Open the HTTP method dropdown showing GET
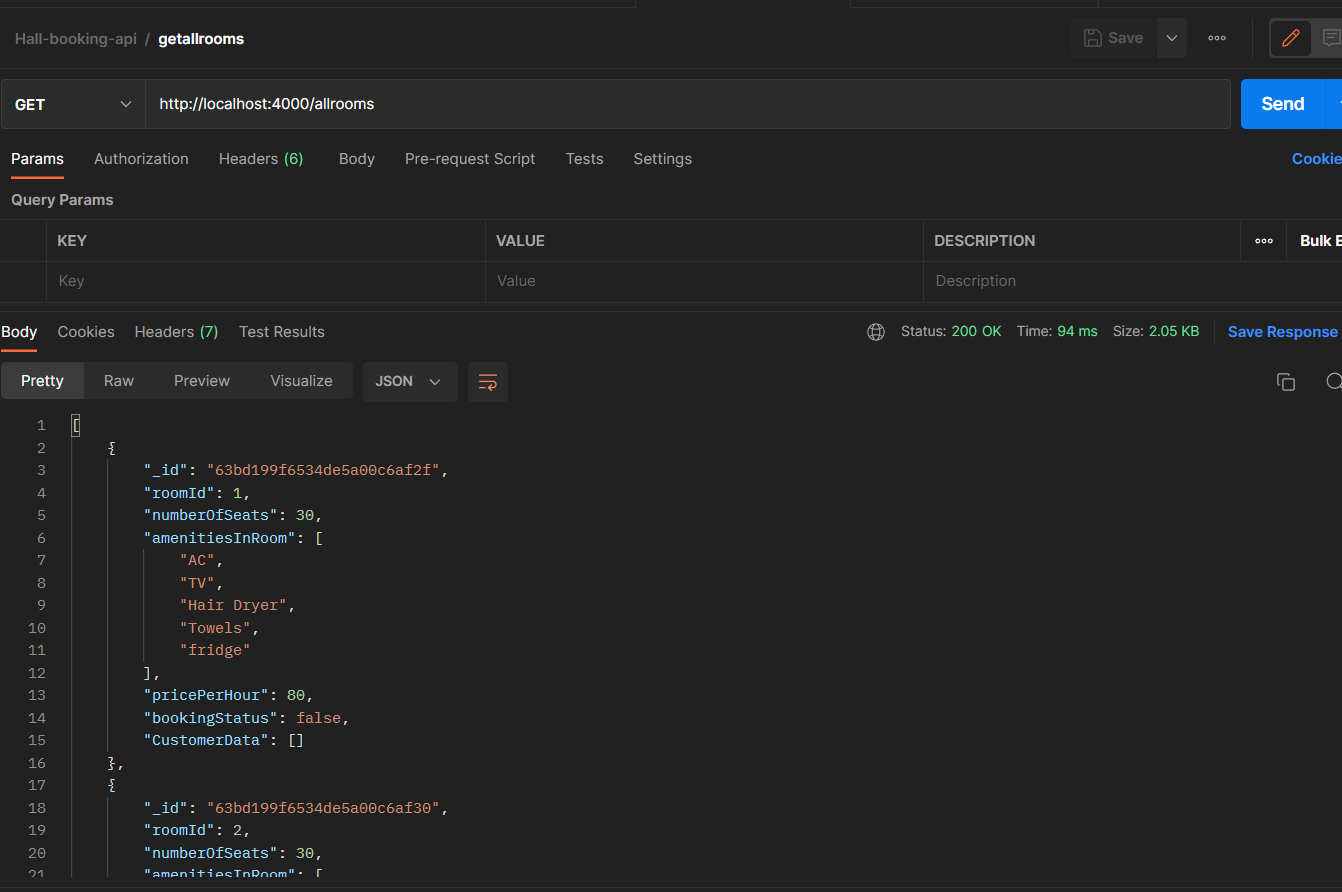The width and height of the screenshot is (1342, 892). [x=72, y=103]
